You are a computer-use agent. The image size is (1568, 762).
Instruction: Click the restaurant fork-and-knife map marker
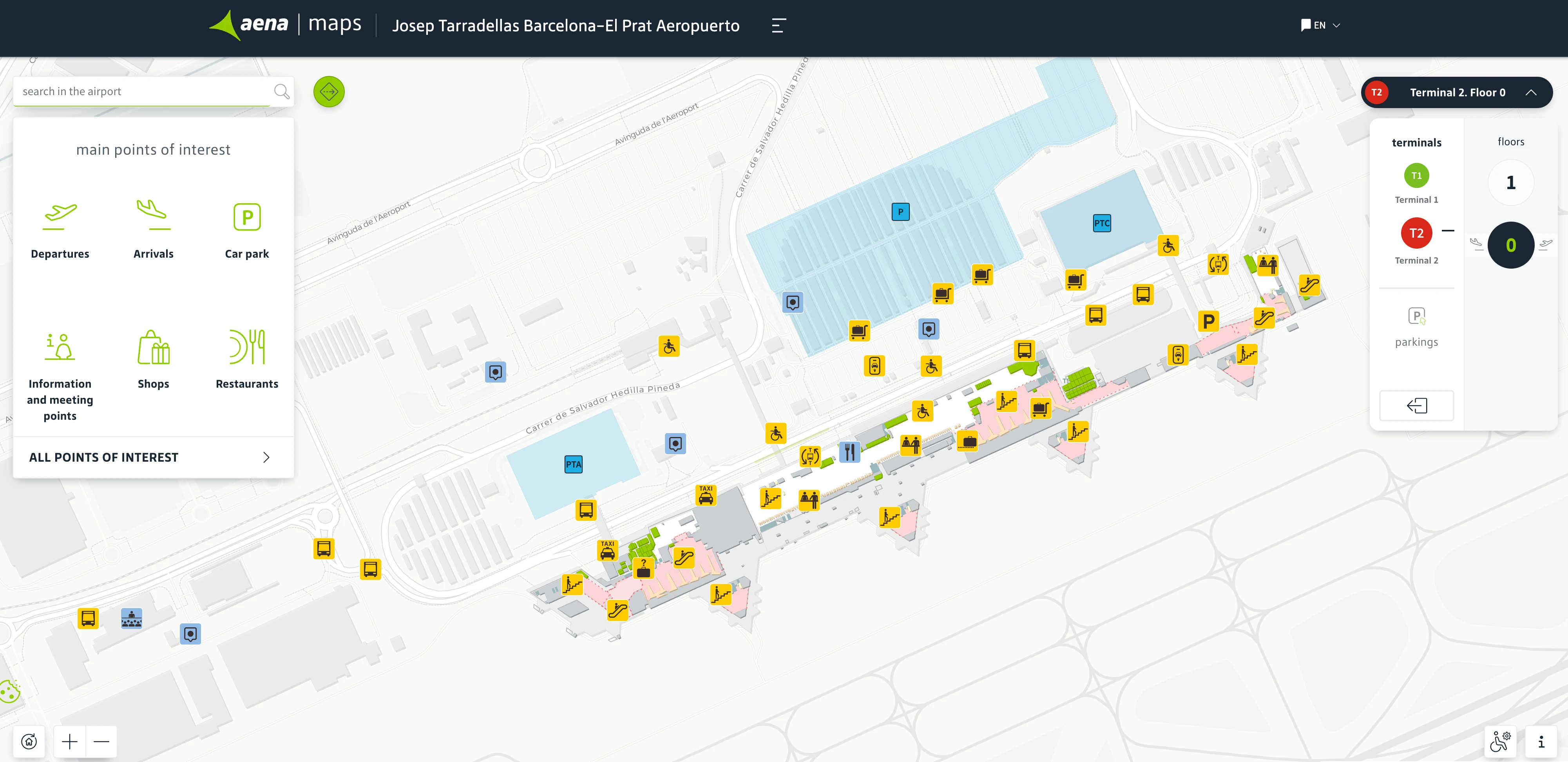[849, 452]
